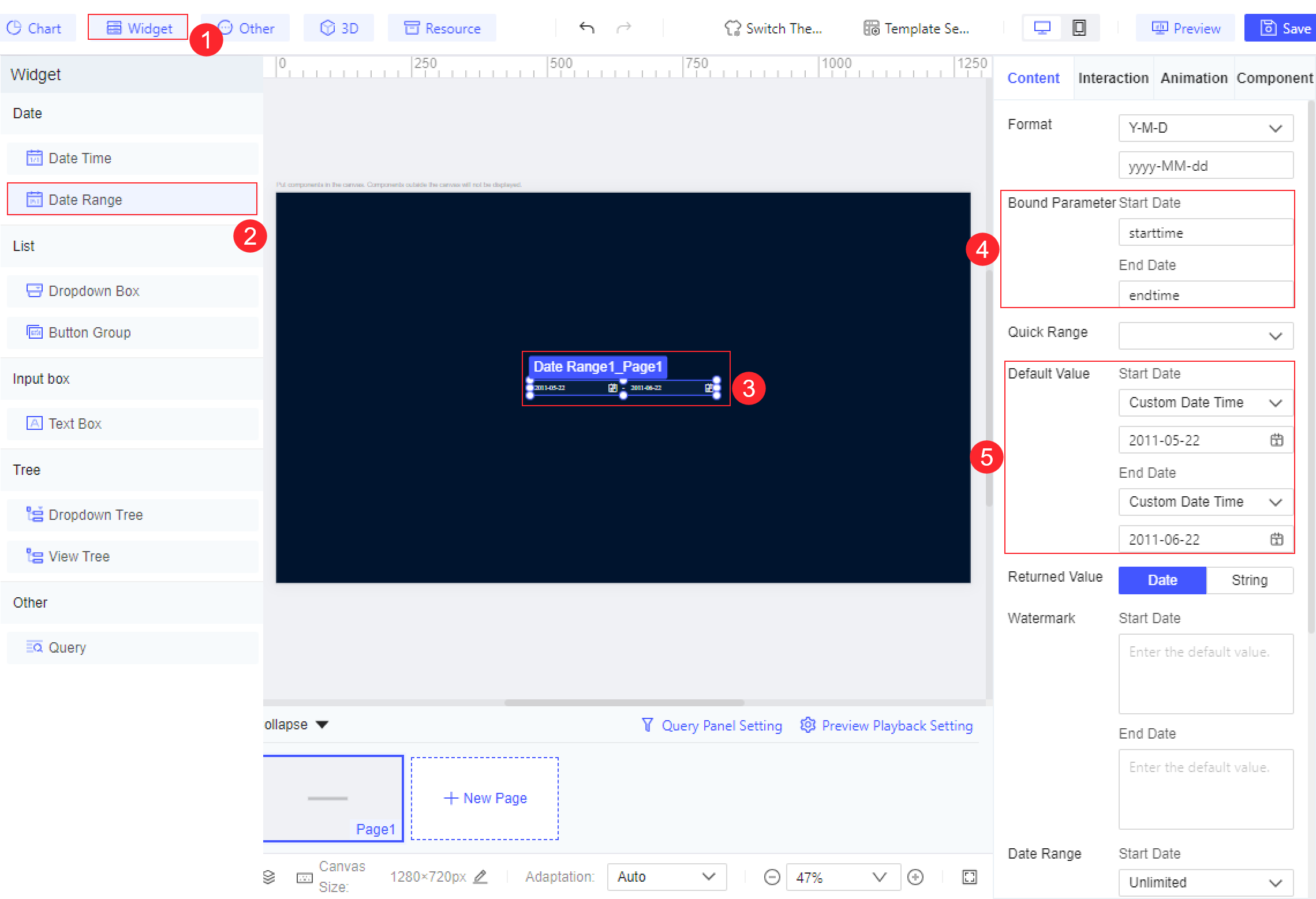1316x899 pixels.
Task: Click the starttime bound parameter field
Action: click(x=1206, y=233)
